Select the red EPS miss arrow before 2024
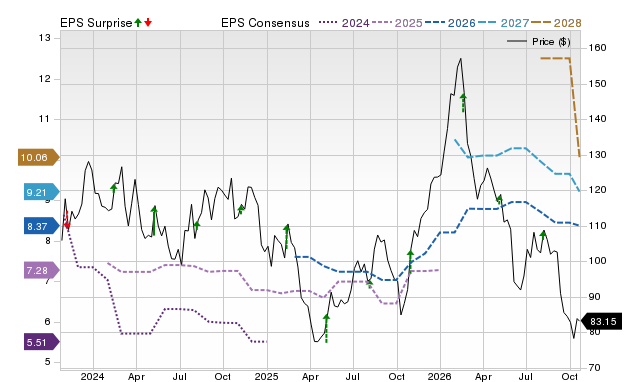The image size is (640, 382). coord(67,220)
